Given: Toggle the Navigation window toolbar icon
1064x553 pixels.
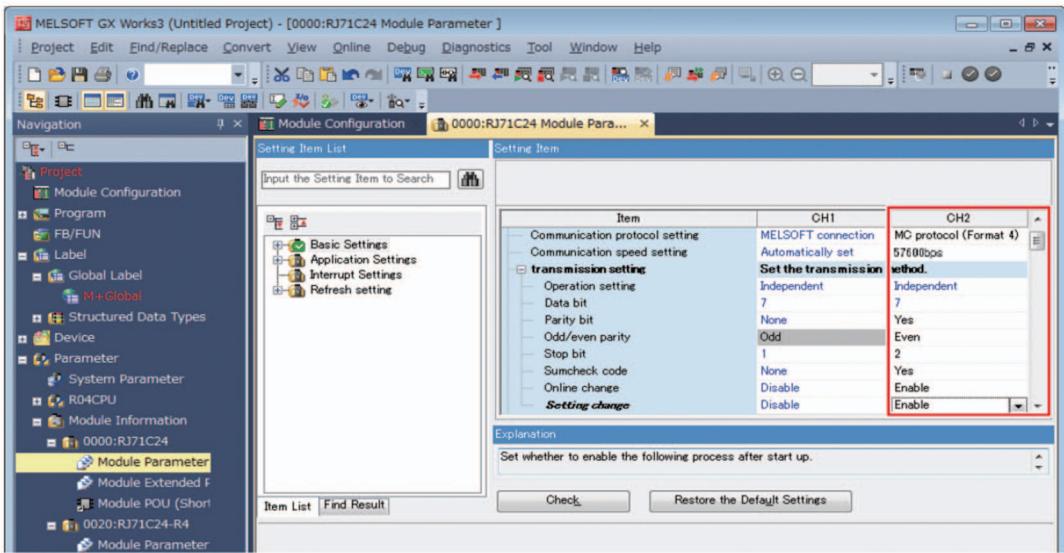Looking at the screenshot, I should tap(35, 101).
